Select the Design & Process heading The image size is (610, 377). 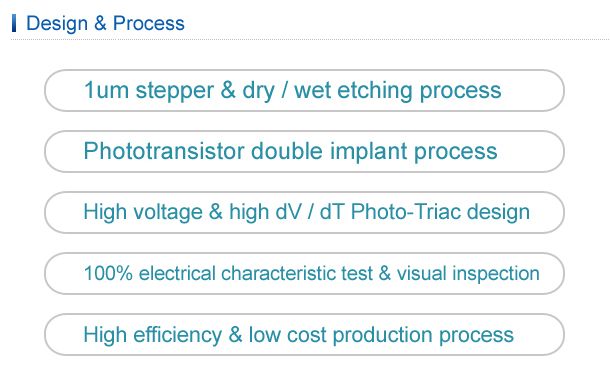pos(105,23)
